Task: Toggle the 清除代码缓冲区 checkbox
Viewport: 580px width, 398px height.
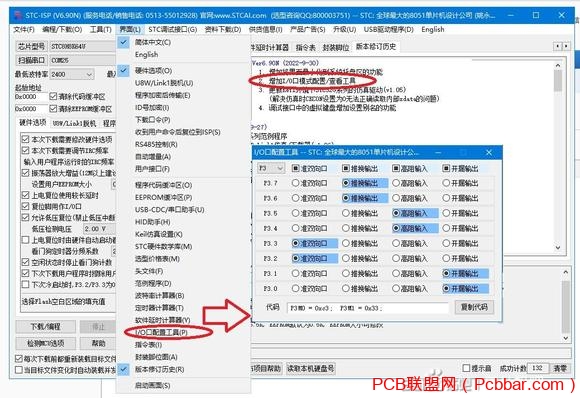Action: point(53,97)
